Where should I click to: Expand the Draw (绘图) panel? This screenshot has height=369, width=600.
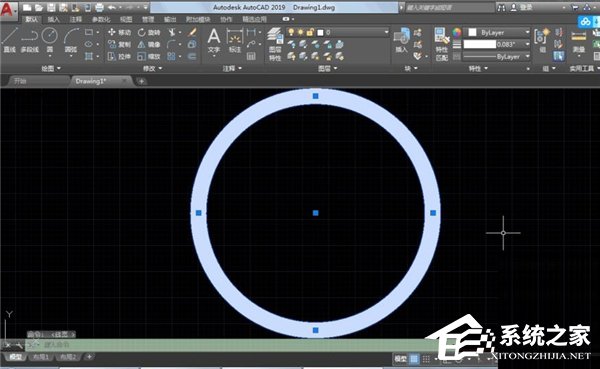tap(51, 69)
